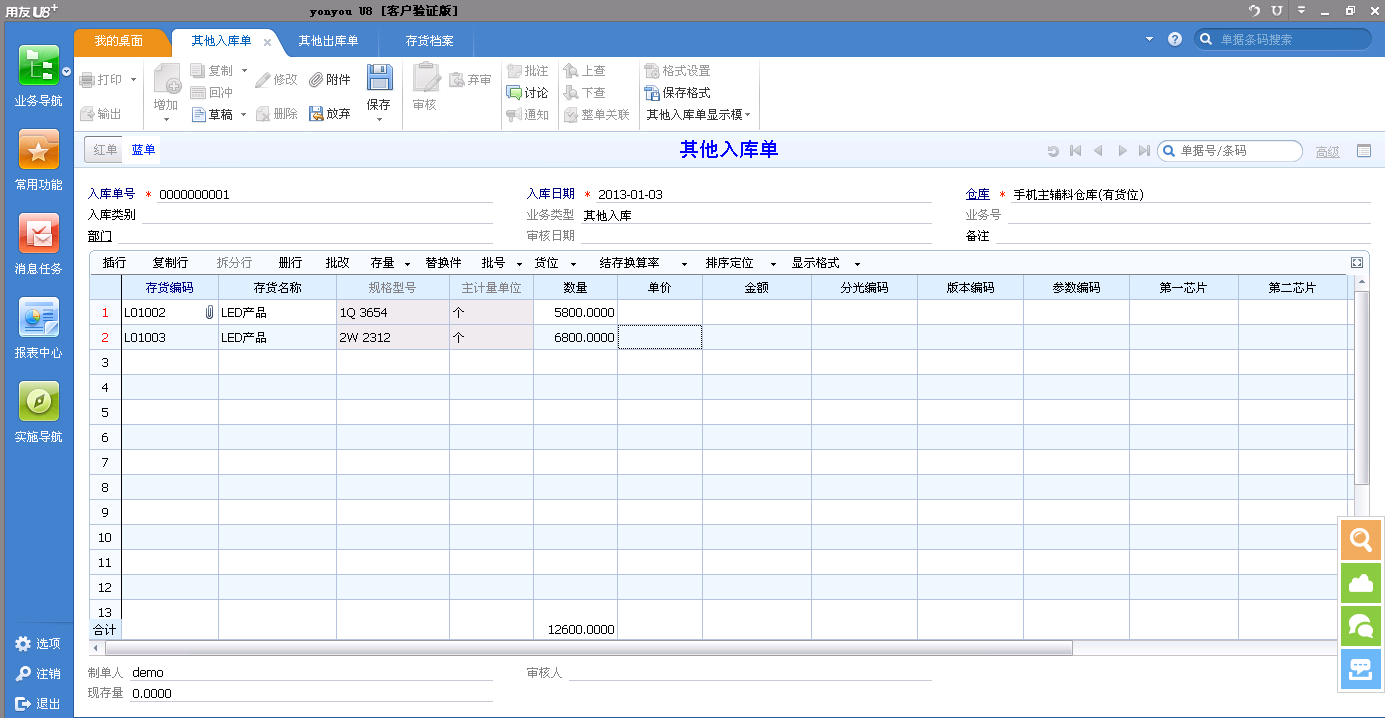The image size is (1385, 718).
Task: Open the 货位 dropdown
Action: [556, 262]
